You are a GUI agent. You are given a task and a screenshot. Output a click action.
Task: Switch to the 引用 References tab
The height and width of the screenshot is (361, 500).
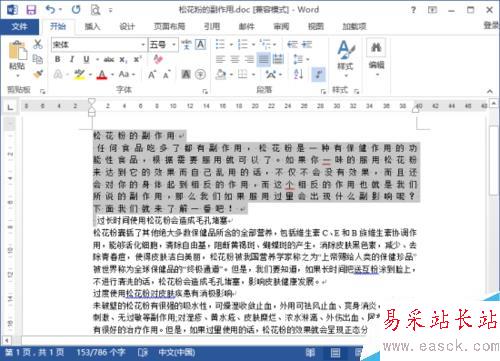212,26
